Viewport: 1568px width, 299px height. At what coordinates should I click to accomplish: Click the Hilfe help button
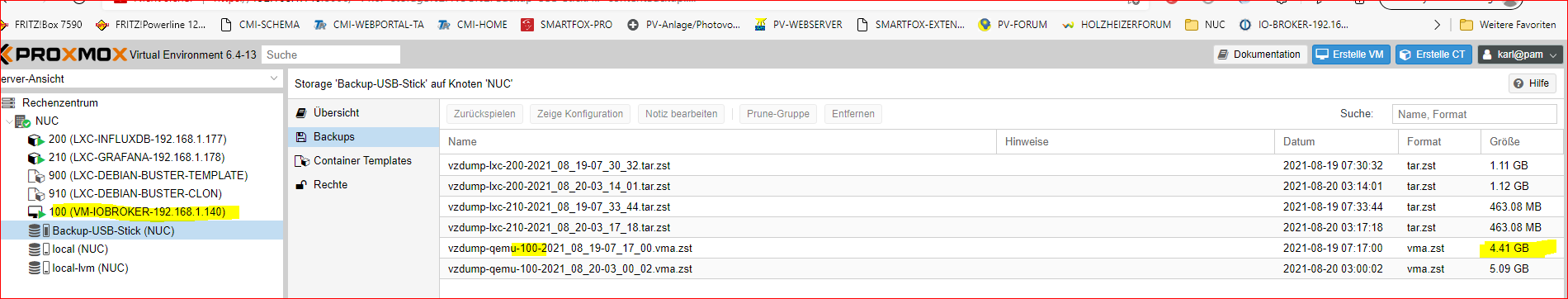click(1533, 83)
